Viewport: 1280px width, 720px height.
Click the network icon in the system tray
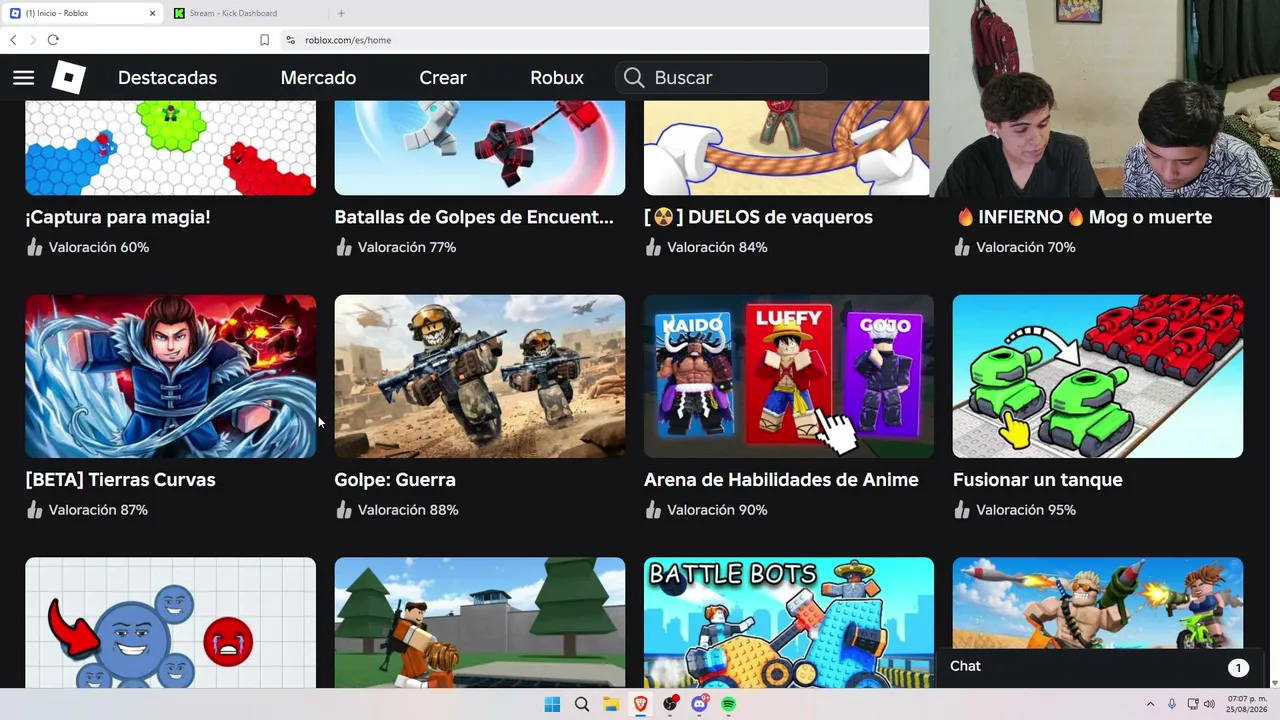point(1193,704)
